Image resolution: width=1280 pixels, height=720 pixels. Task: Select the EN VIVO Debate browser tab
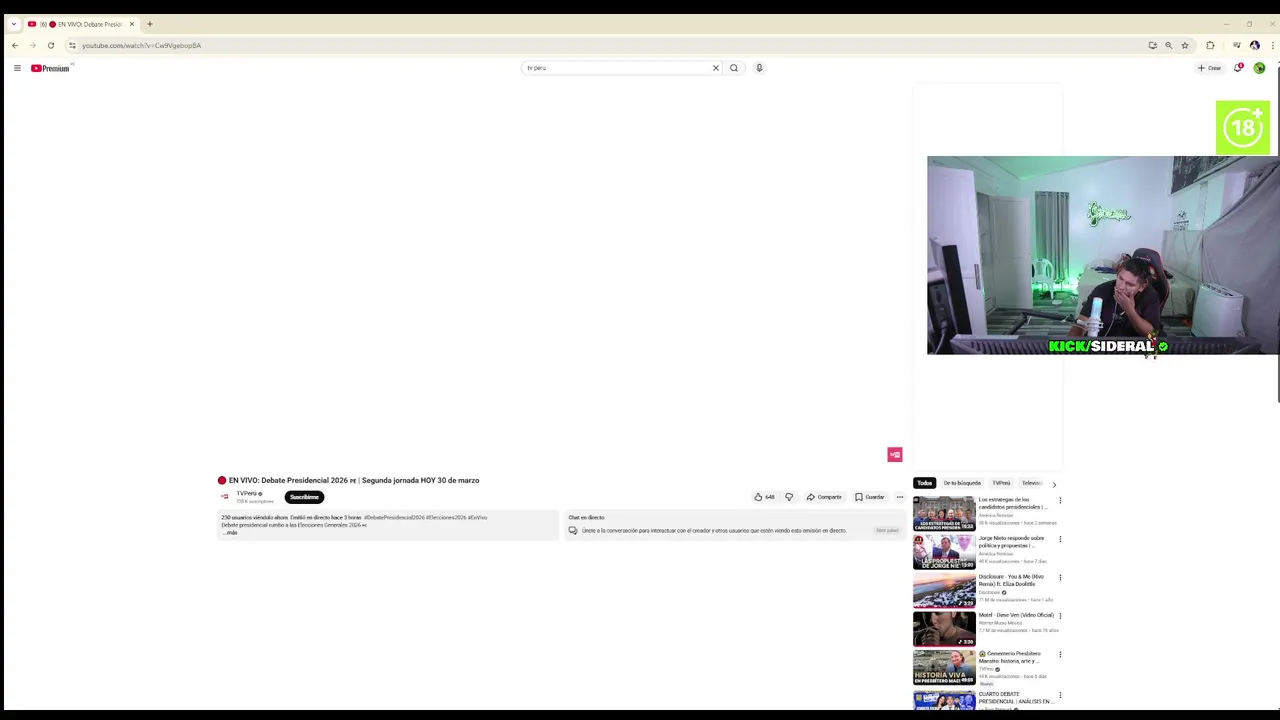(80, 24)
